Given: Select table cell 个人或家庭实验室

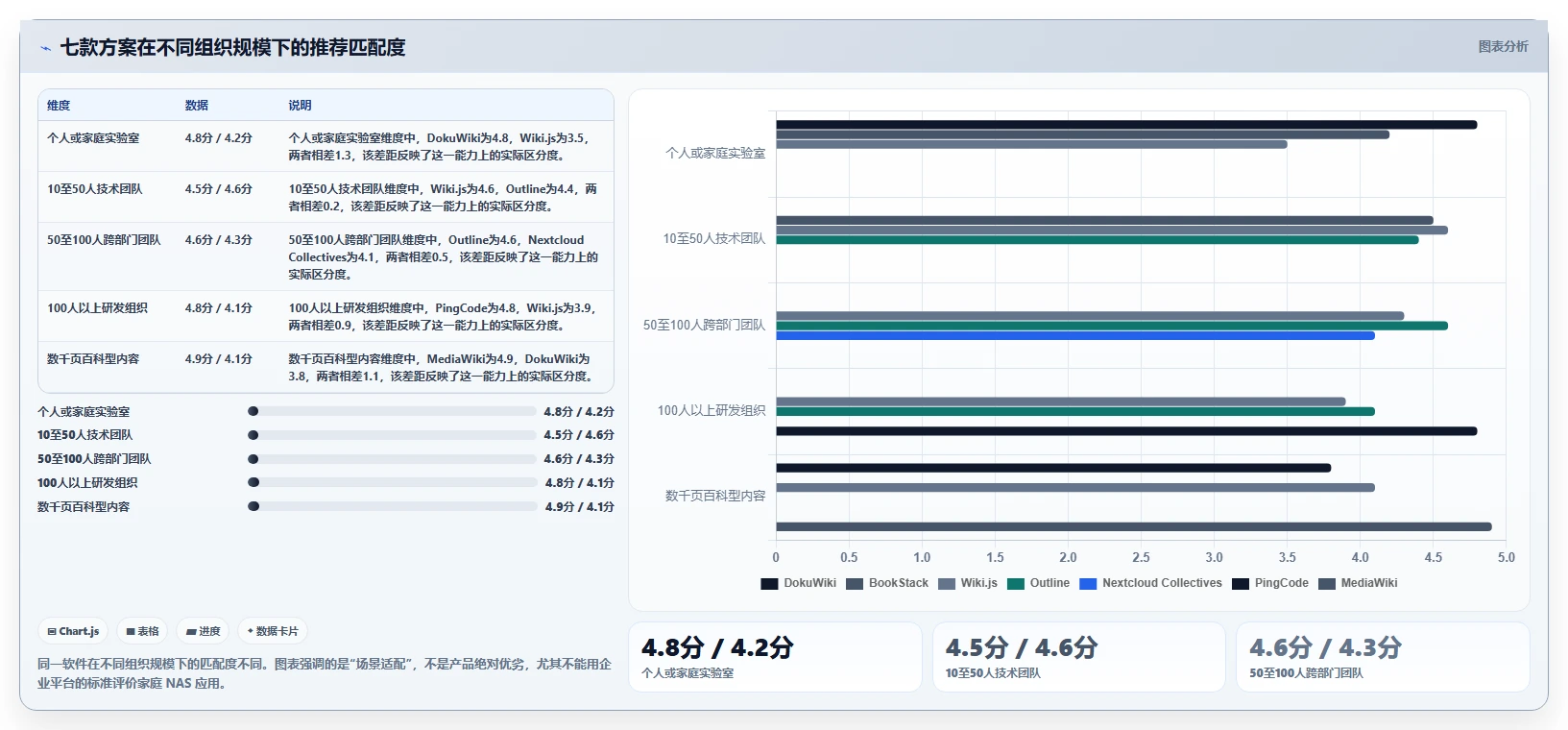Looking at the screenshot, I should [x=93, y=138].
